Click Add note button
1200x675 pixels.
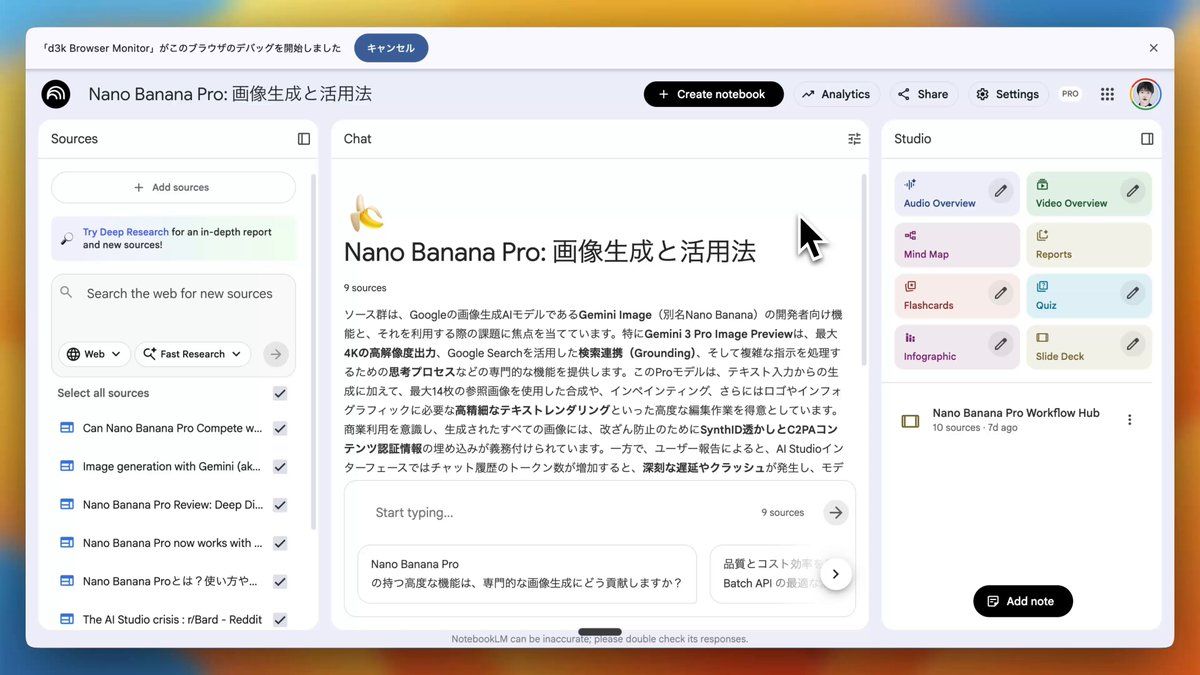point(1022,601)
